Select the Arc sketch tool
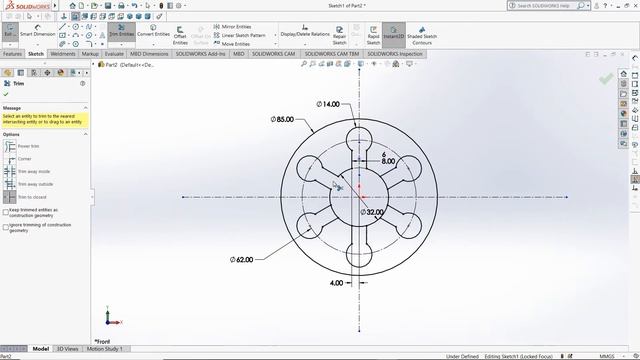This screenshot has height=360, width=640. pyautogui.click(x=76, y=36)
